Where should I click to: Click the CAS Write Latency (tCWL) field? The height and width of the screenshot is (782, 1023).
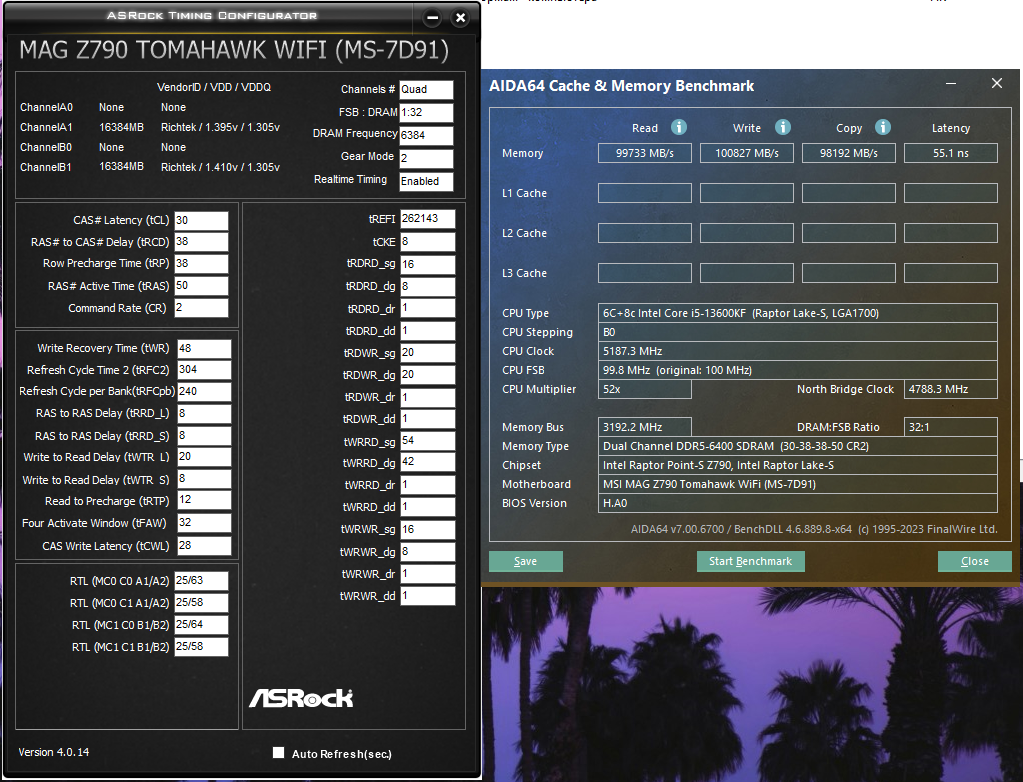point(204,546)
